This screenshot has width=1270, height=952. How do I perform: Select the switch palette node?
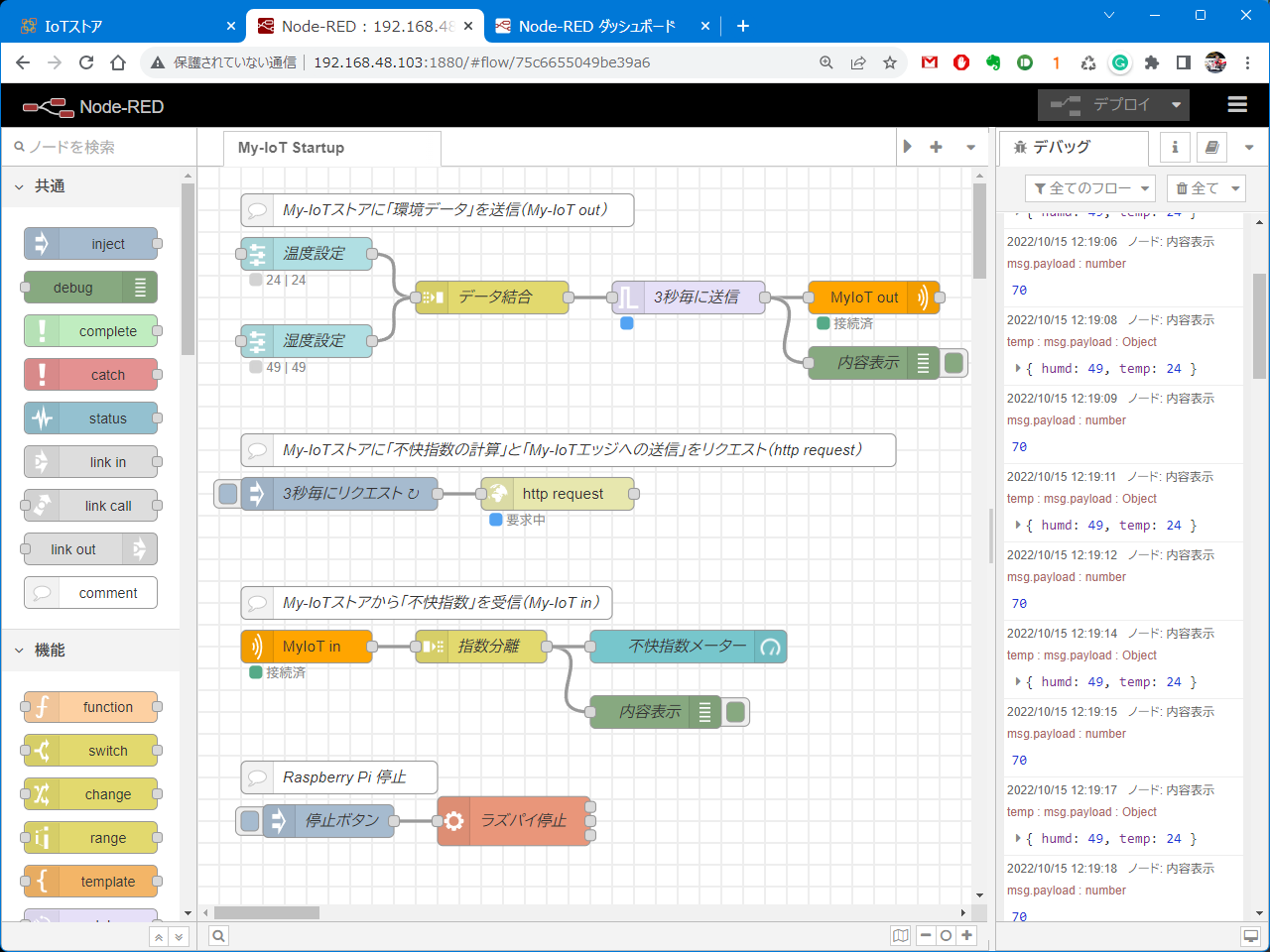(x=90, y=751)
